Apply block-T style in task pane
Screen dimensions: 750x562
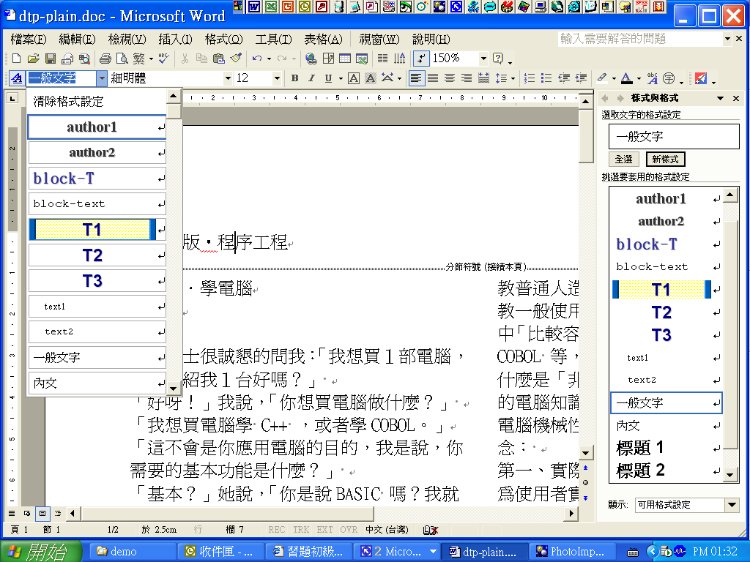click(x=667, y=244)
